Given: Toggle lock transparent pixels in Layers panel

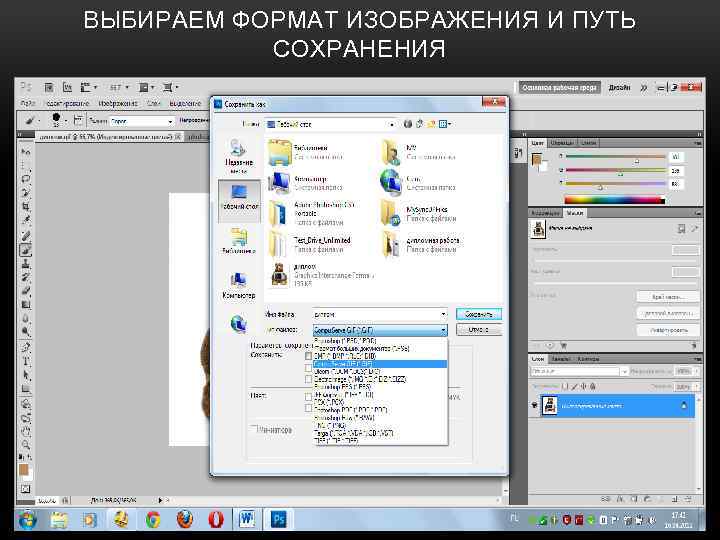Looking at the screenshot, I should 566,386.
